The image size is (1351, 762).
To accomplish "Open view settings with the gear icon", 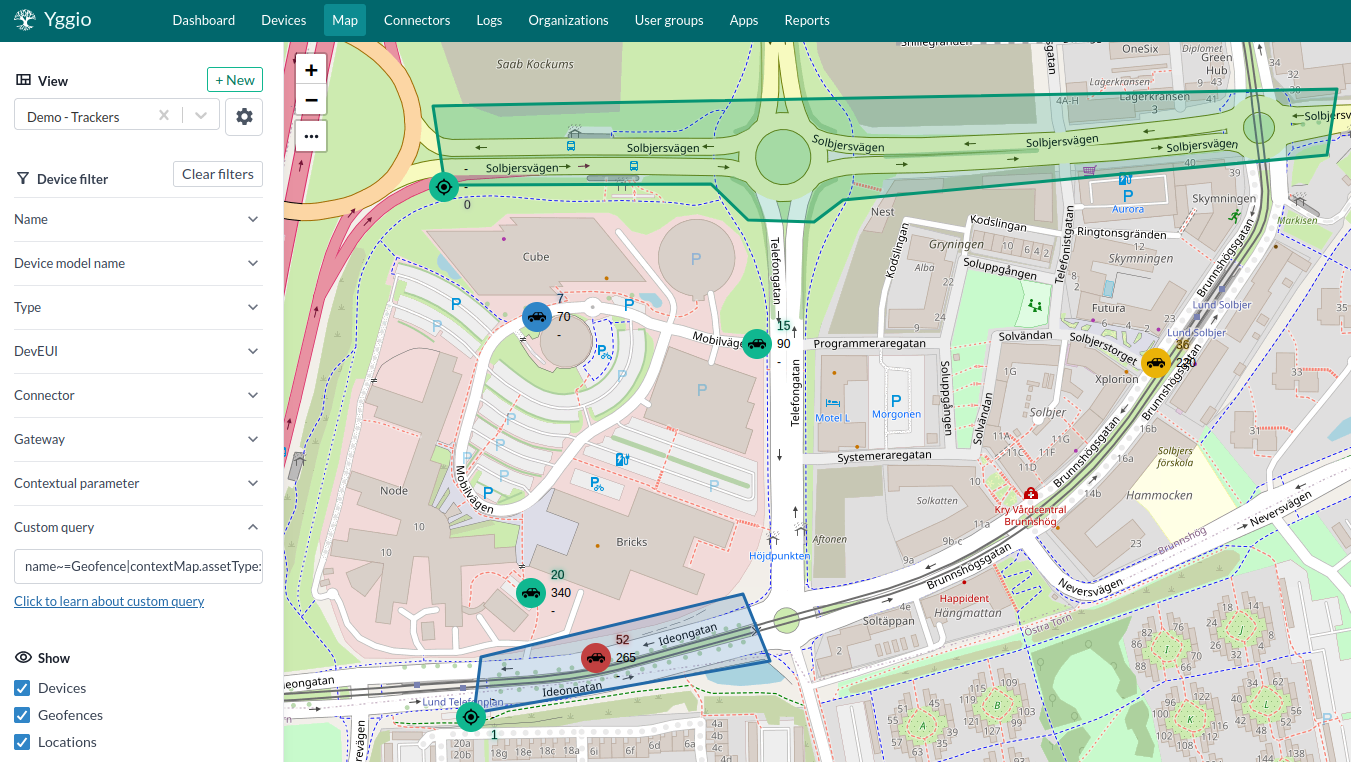I will point(243,116).
